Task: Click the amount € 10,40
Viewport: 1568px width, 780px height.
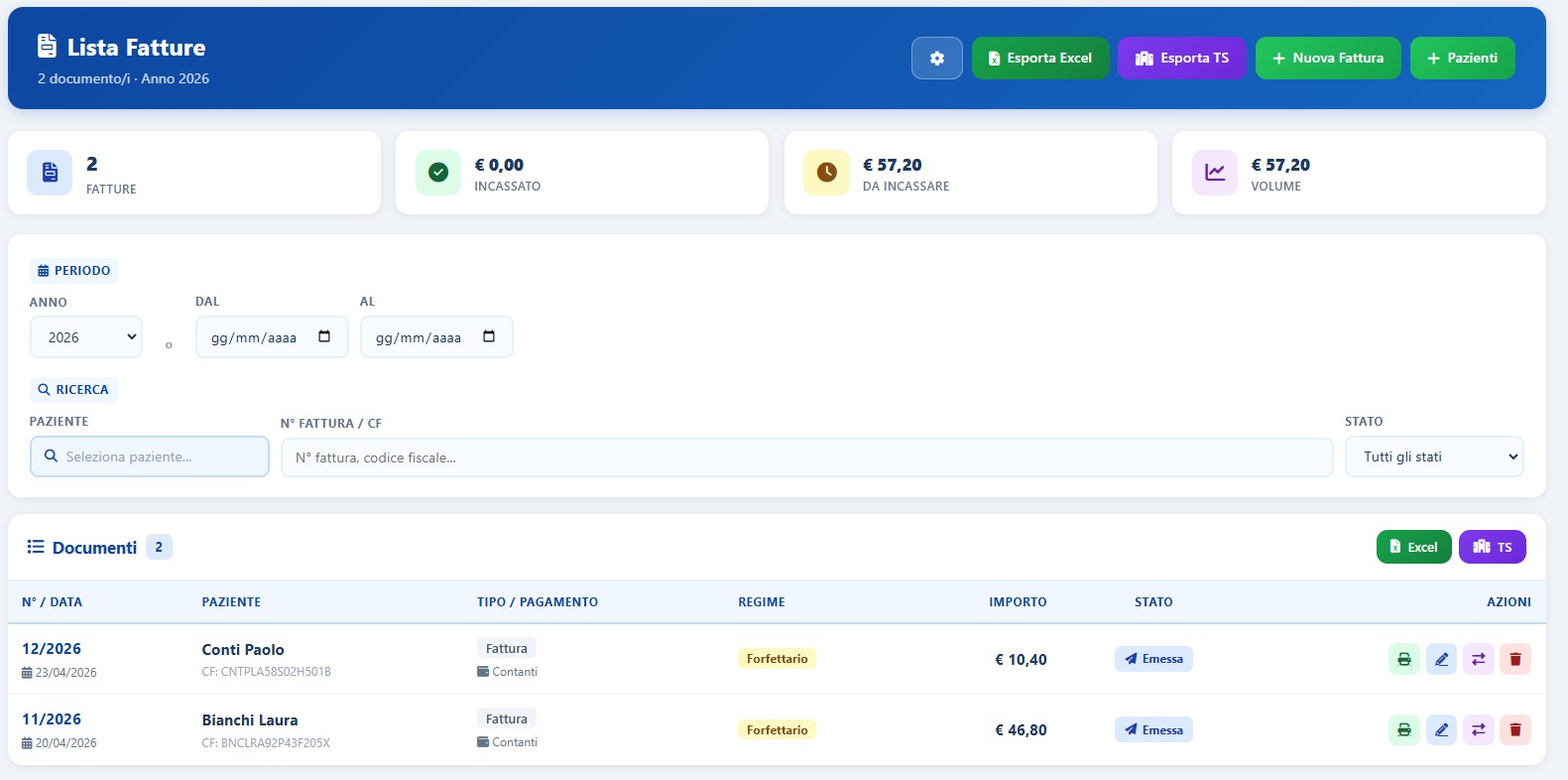Action: tap(1021, 660)
